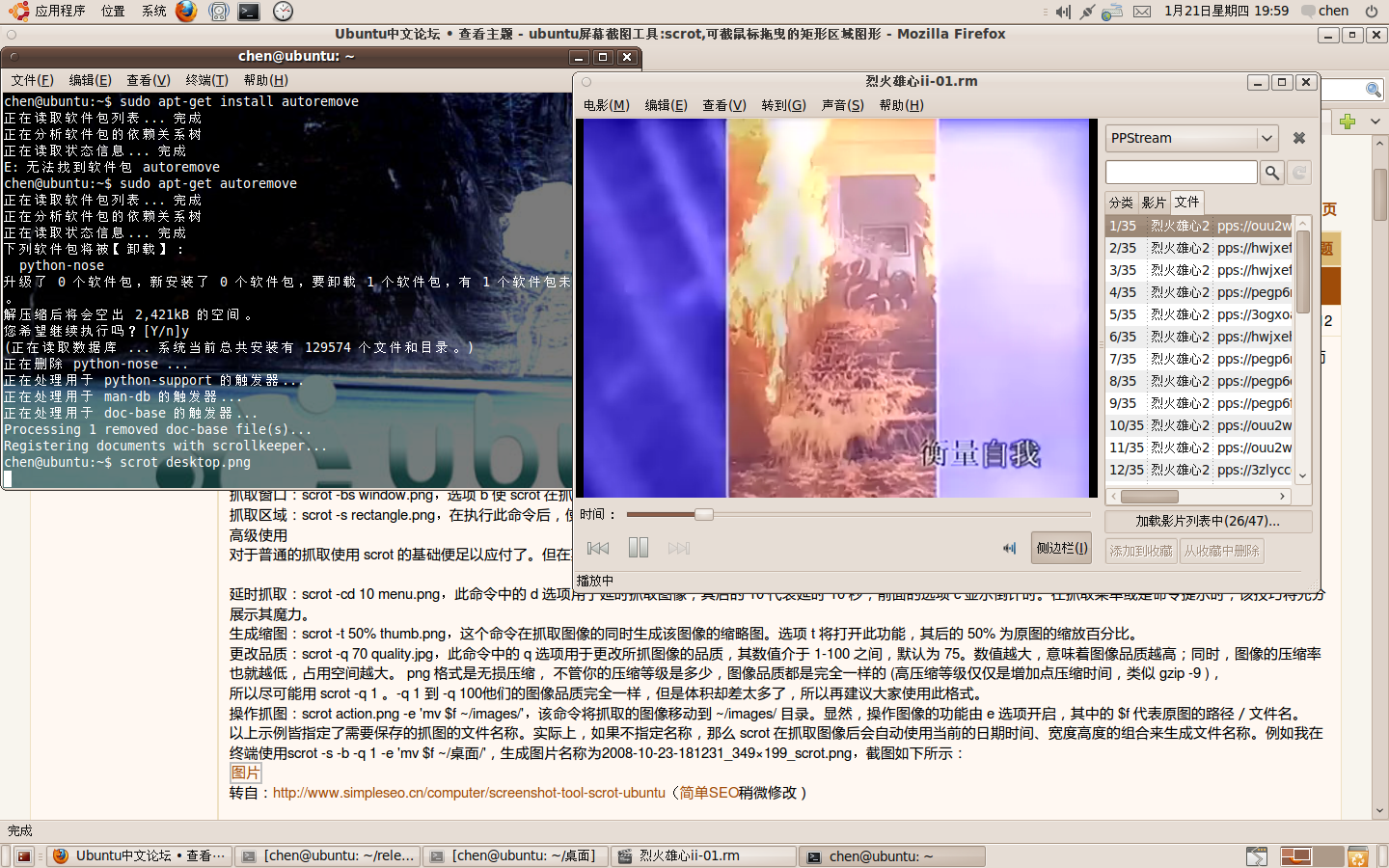Open the 帮助 menu in the player
This screenshot has height=868, width=1389.
[x=901, y=105]
